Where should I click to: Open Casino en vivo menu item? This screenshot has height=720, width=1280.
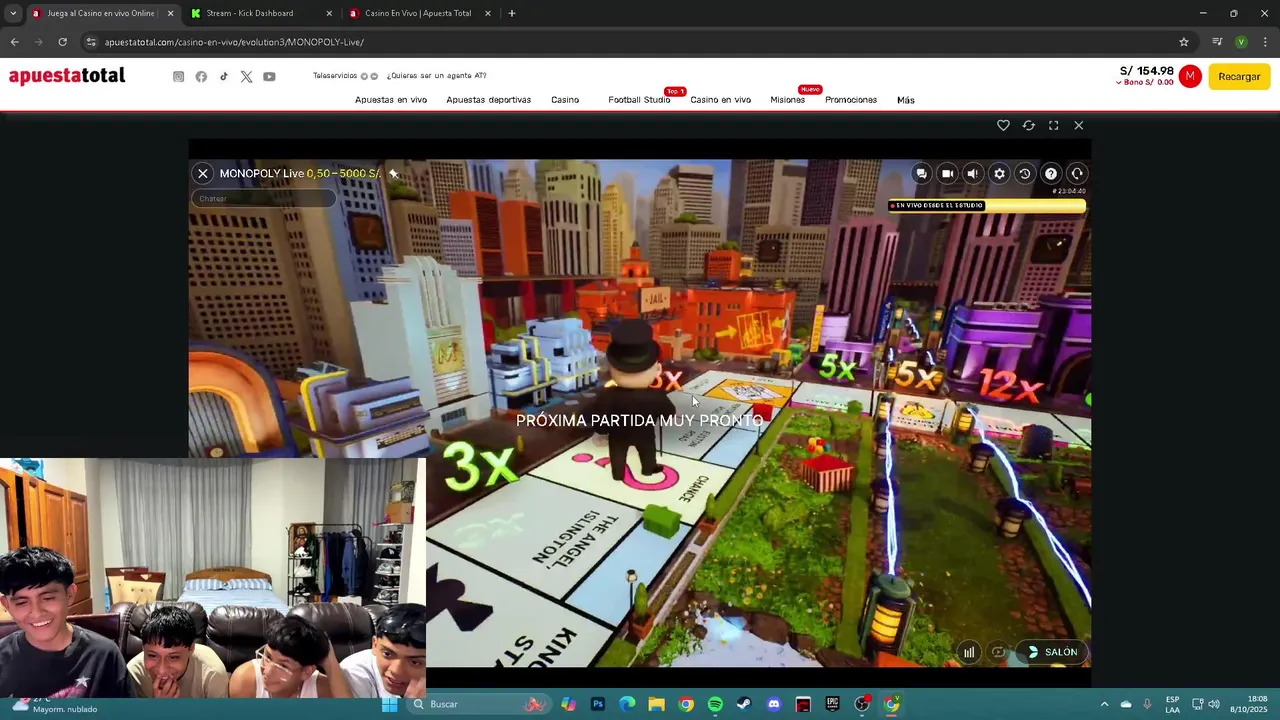[720, 100]
